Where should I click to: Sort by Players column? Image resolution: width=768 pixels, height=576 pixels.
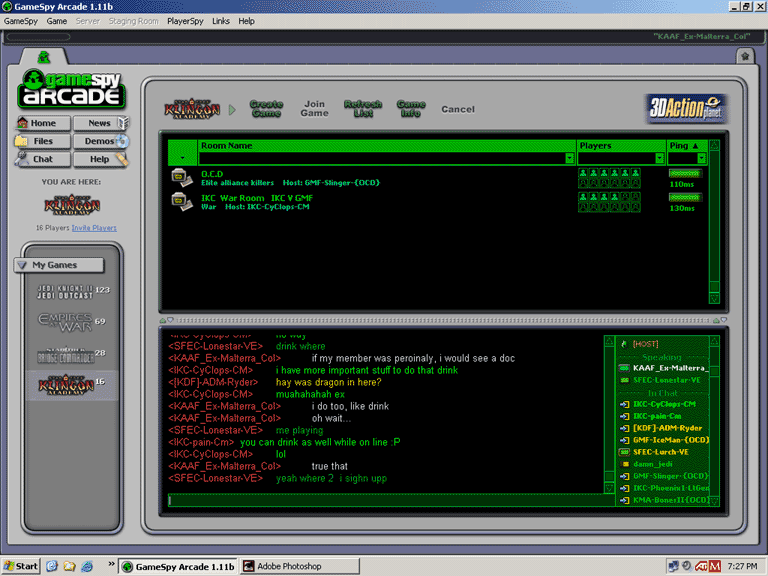coord(621,145)
